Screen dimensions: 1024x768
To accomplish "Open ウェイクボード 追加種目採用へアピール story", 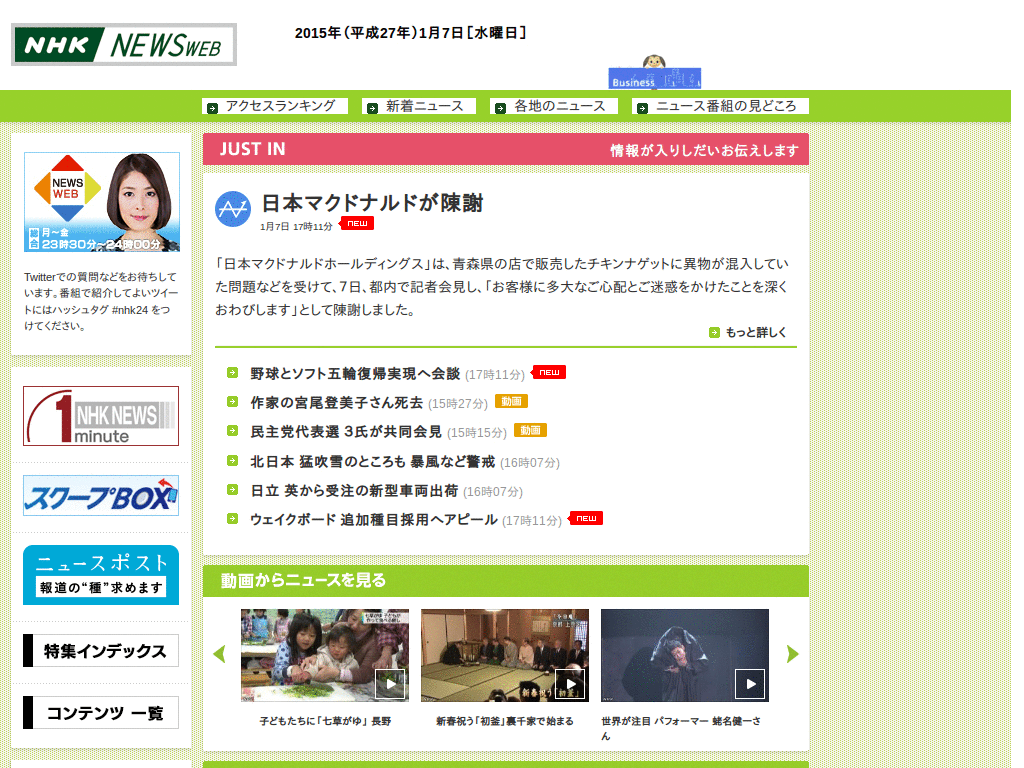I will (374, 520).
